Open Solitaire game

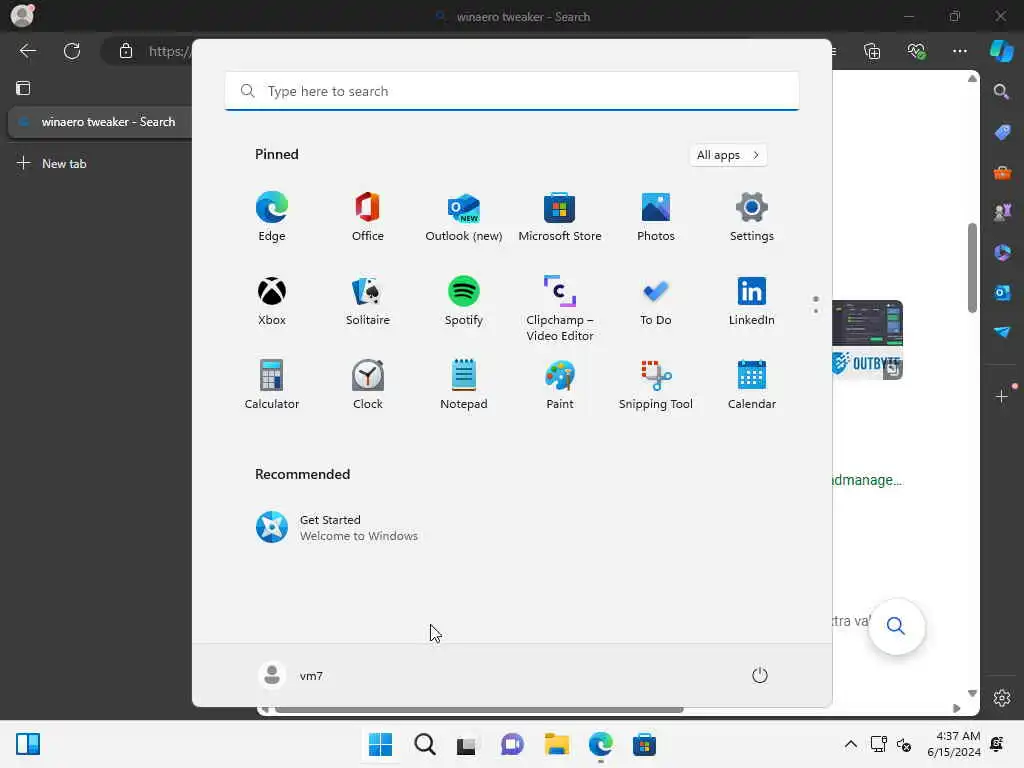368,300
